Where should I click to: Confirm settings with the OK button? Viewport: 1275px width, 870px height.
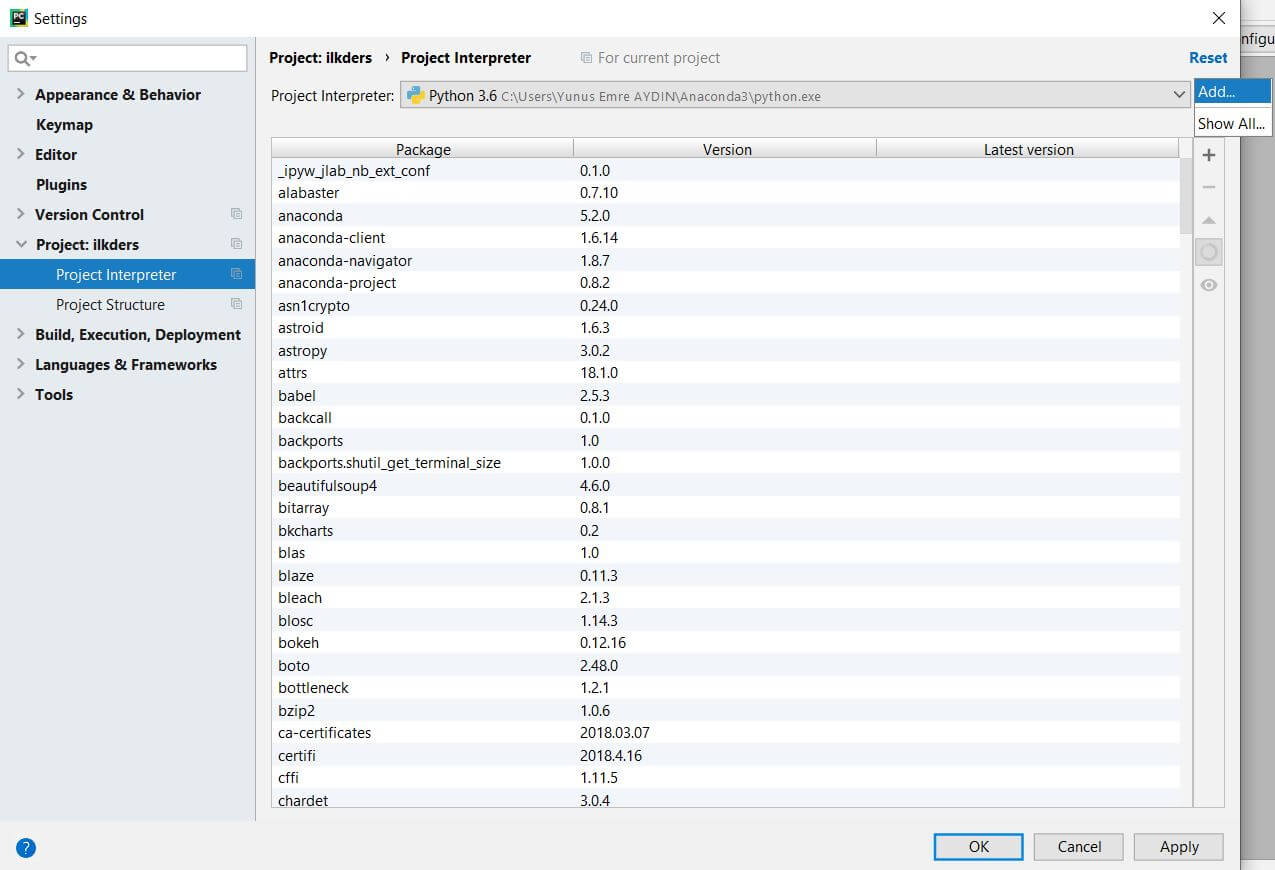point(979,847)
